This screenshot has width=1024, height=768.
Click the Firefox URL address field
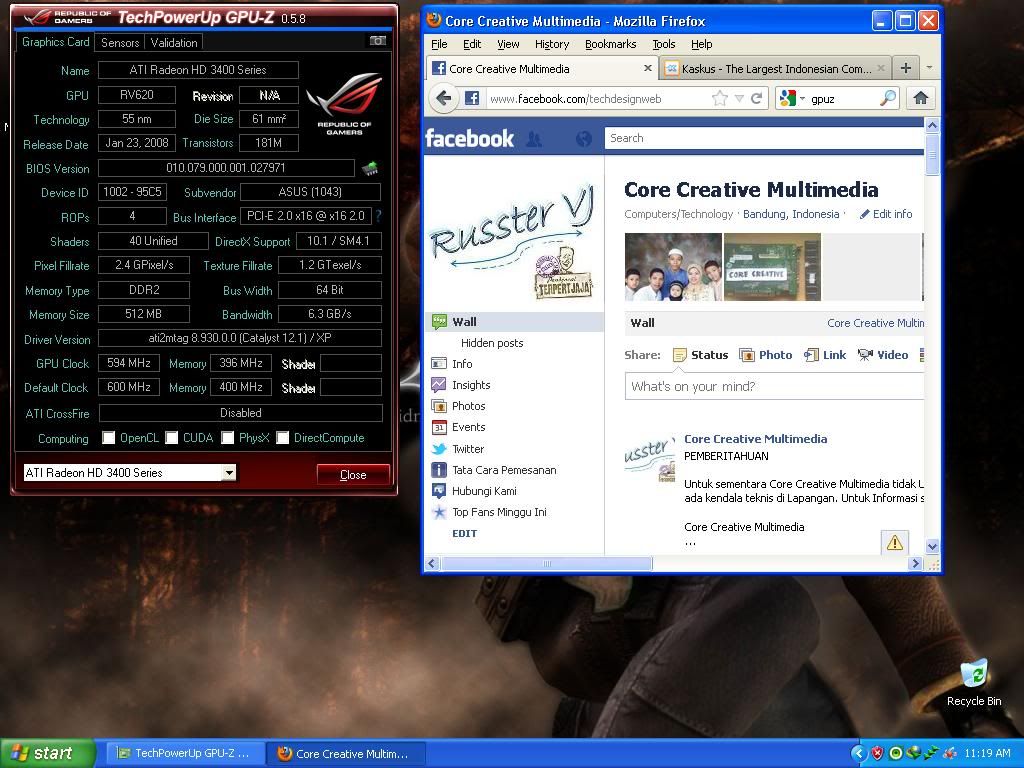[597, 99]
